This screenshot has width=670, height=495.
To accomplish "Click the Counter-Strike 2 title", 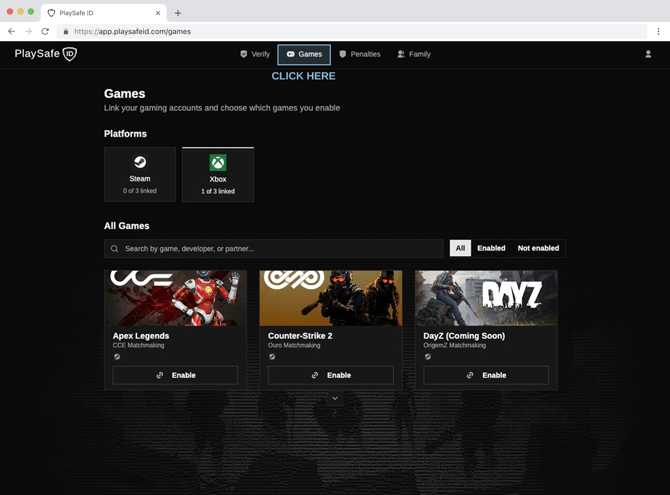I will (300, 336).
